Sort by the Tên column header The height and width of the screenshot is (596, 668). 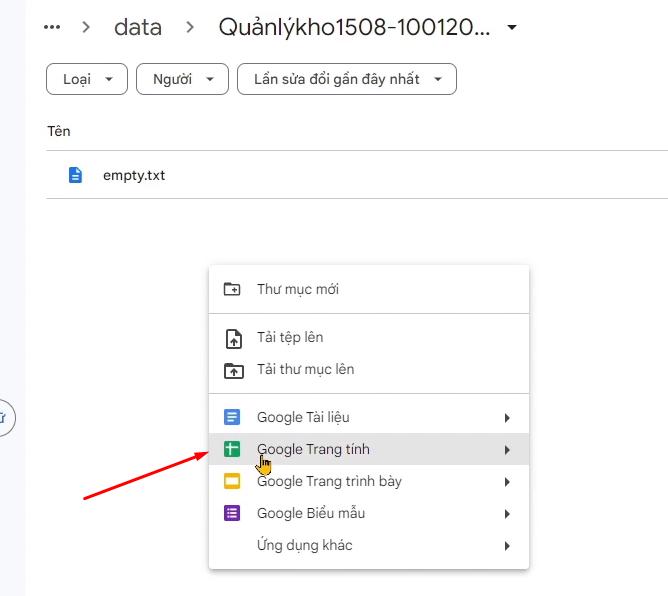click(x=59, y=131)
